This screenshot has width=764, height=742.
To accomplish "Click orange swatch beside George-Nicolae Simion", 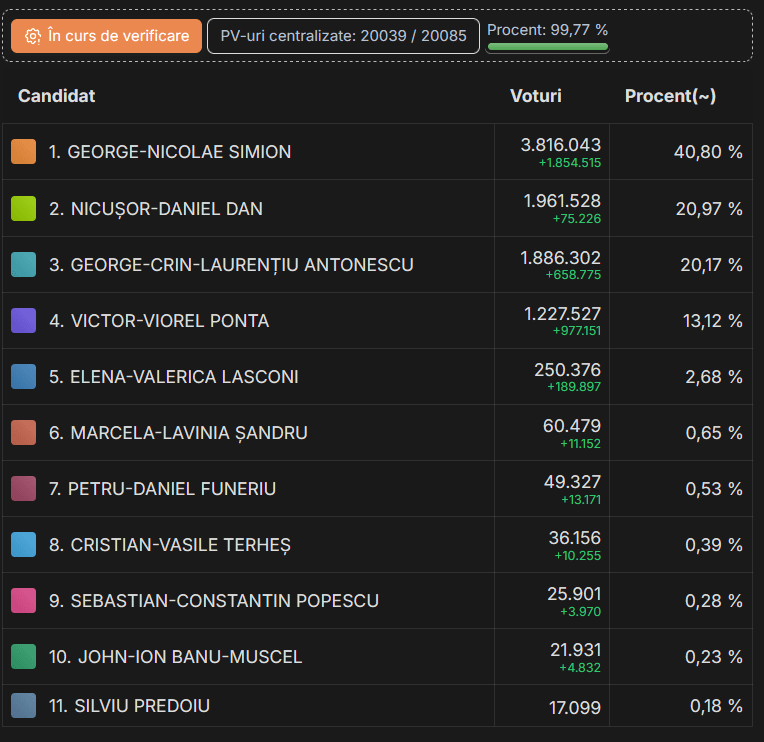I will click(x=23, y=152).
